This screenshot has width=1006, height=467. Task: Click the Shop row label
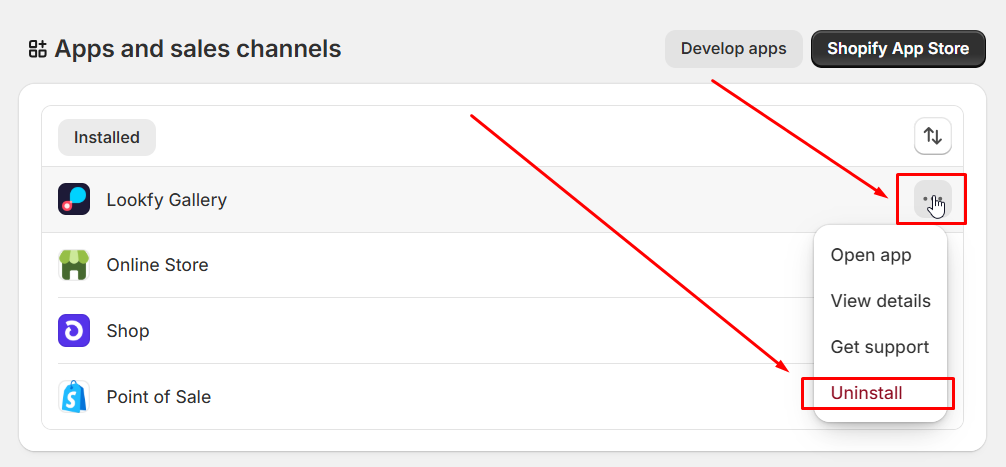[x=128, y=331]
